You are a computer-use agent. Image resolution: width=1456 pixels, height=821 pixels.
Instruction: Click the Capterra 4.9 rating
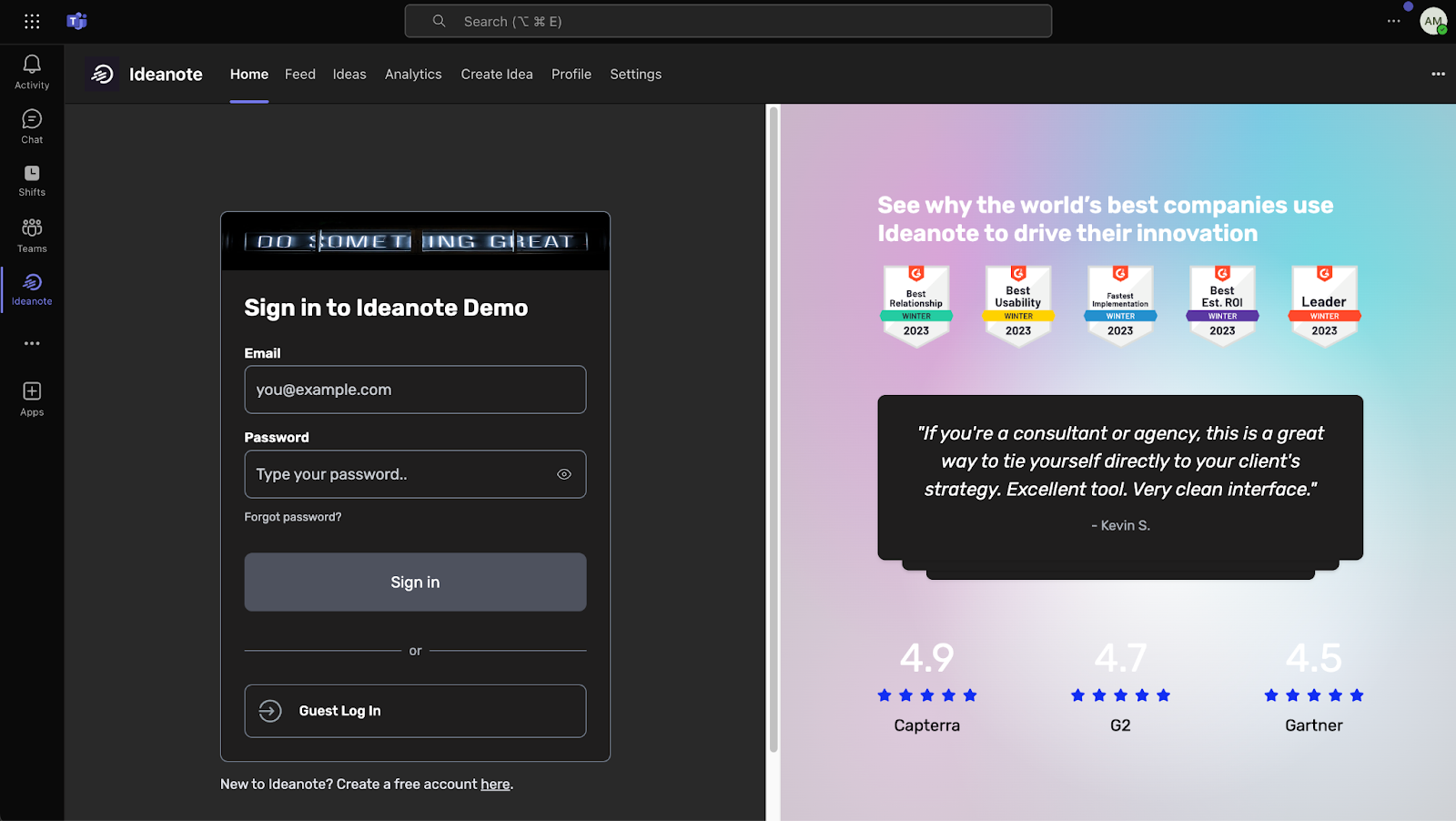click(x=927, y=657)
